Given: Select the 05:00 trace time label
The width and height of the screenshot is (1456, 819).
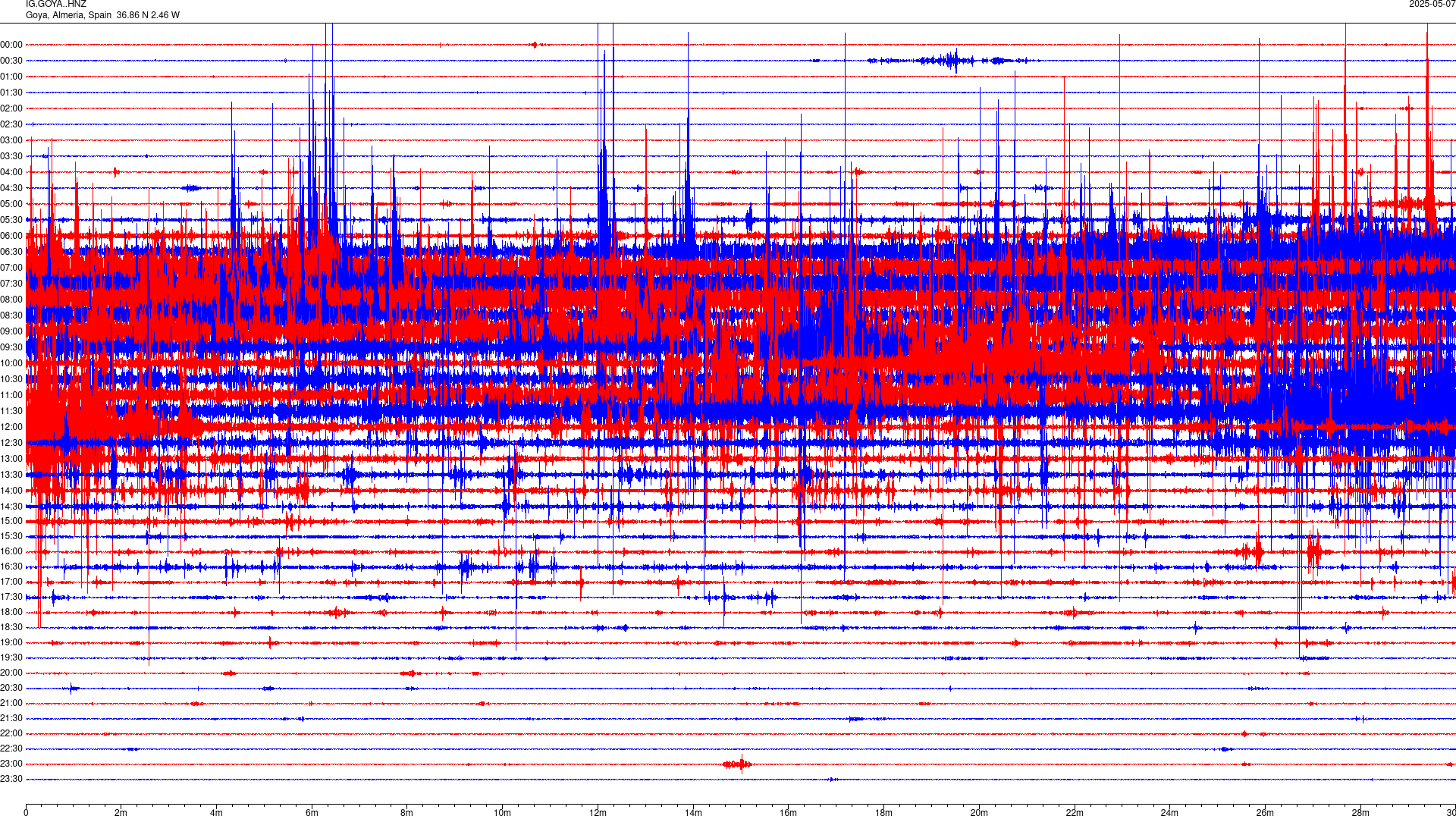Looking at the screenshot, I should point(11,204).
